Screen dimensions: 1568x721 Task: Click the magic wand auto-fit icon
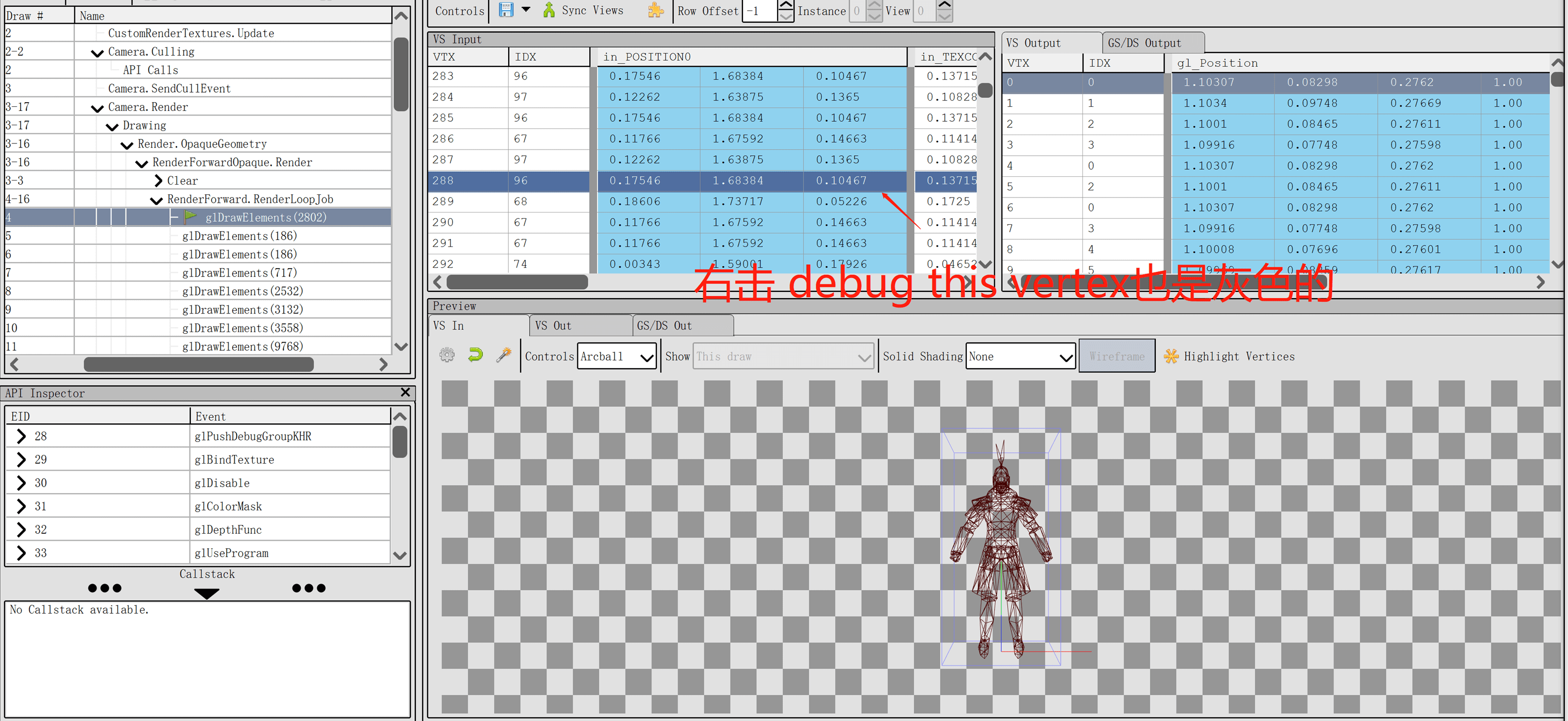[504, 355]
